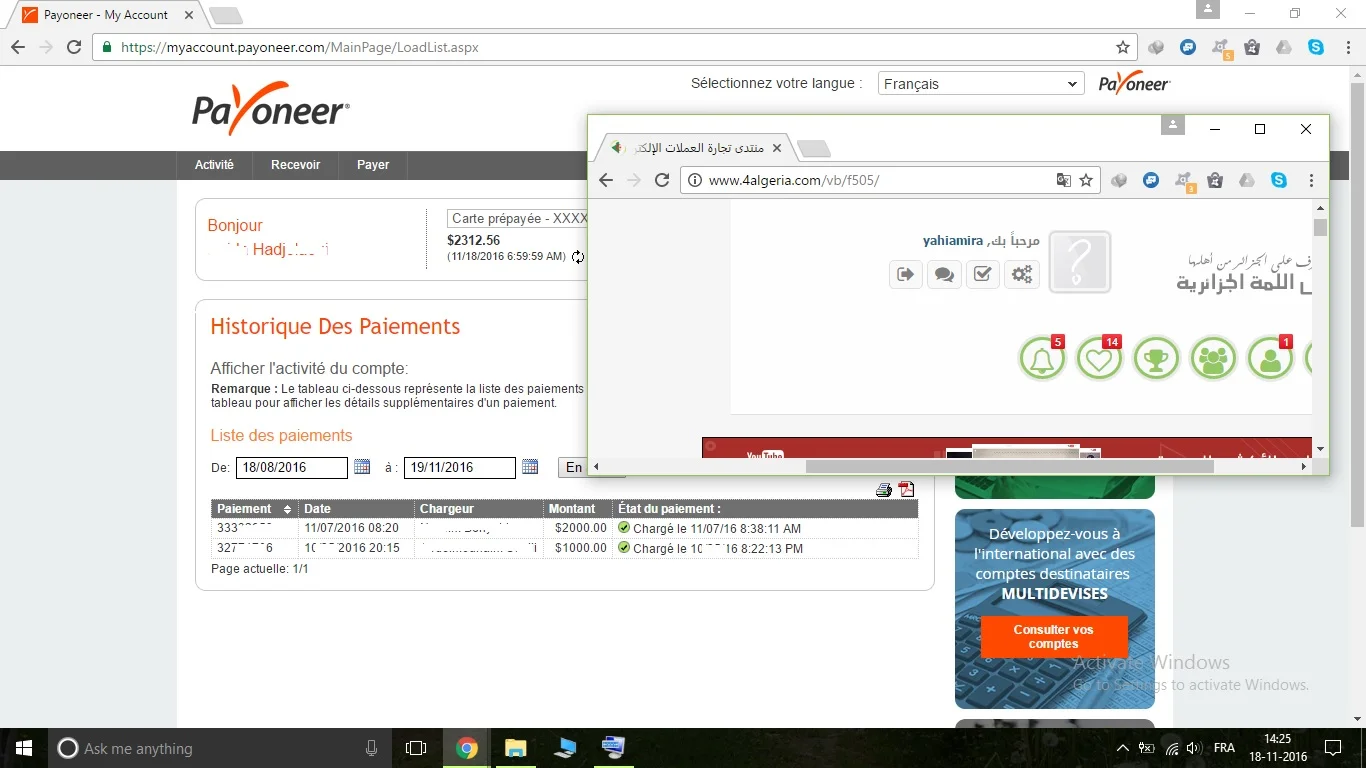
Task: Click the print icon above payments table
Action: 883,490
